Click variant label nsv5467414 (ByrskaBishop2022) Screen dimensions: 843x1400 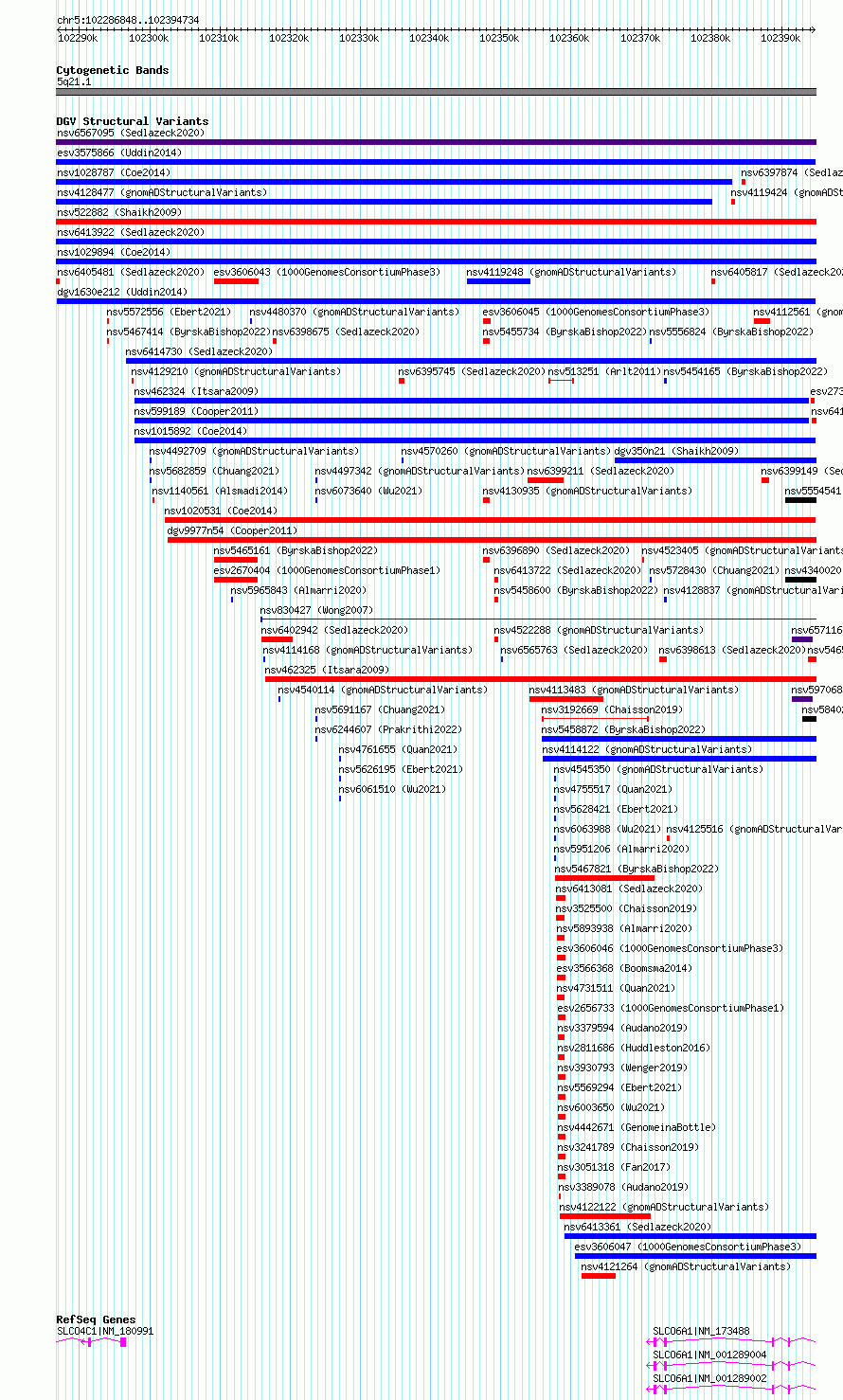[x=188, y=332]
